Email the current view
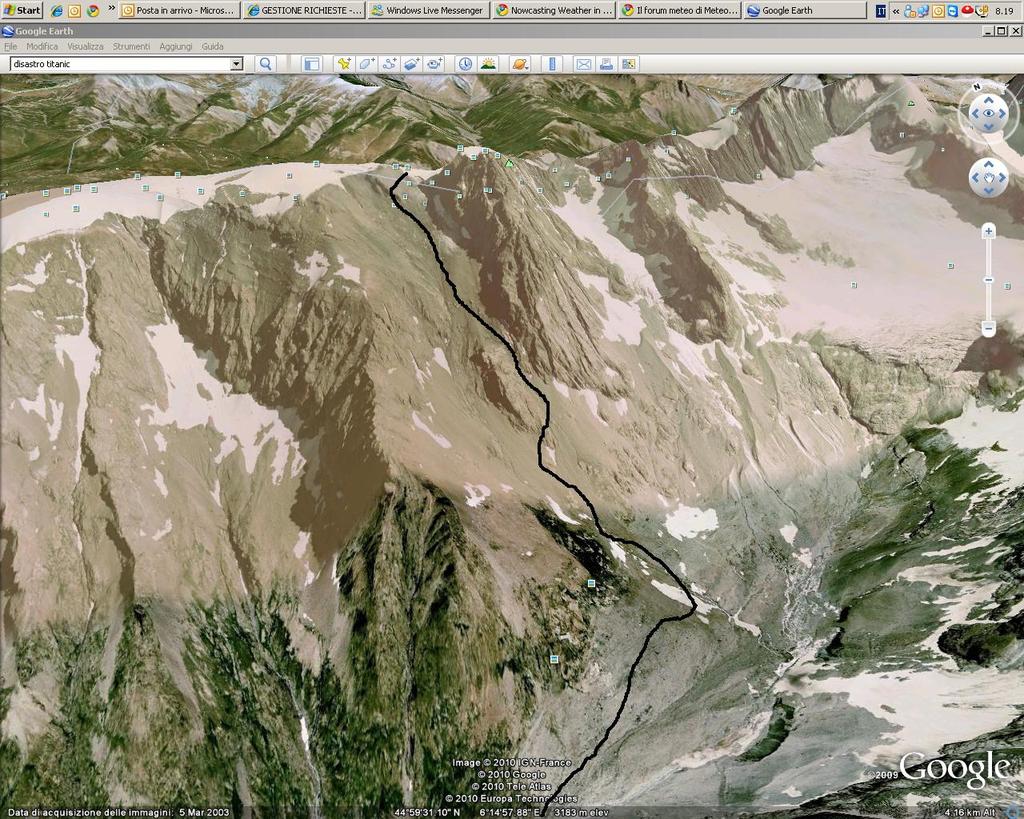 click(583, 64)
